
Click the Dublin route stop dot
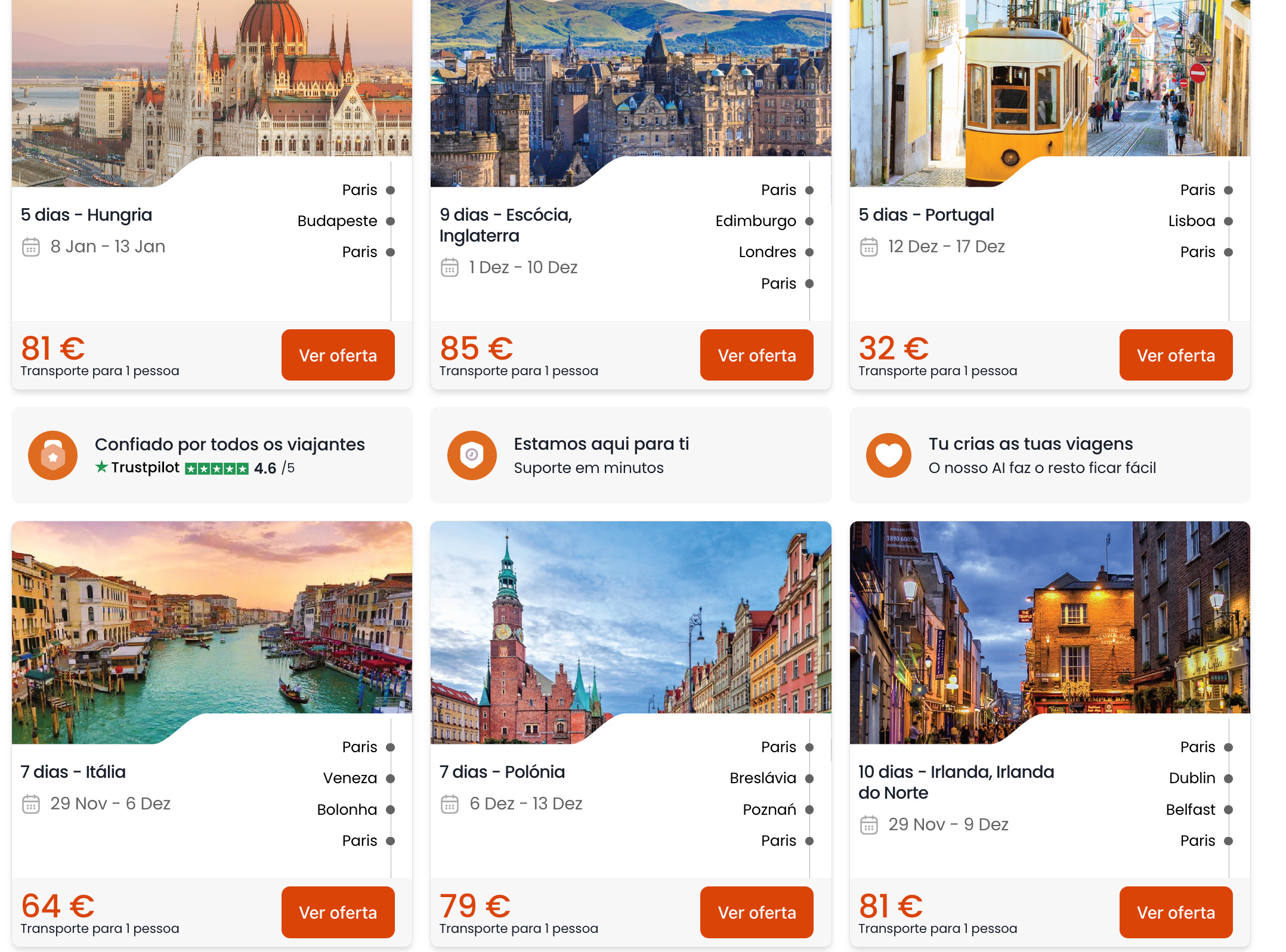coord(1228,778)
